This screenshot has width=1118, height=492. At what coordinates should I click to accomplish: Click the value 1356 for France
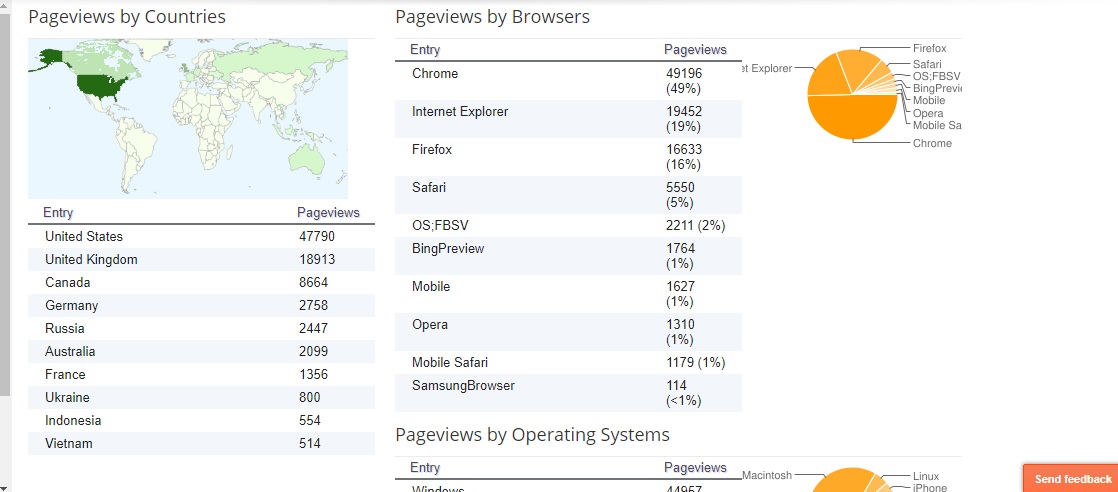pyautogui.click(x=314, y=374)
